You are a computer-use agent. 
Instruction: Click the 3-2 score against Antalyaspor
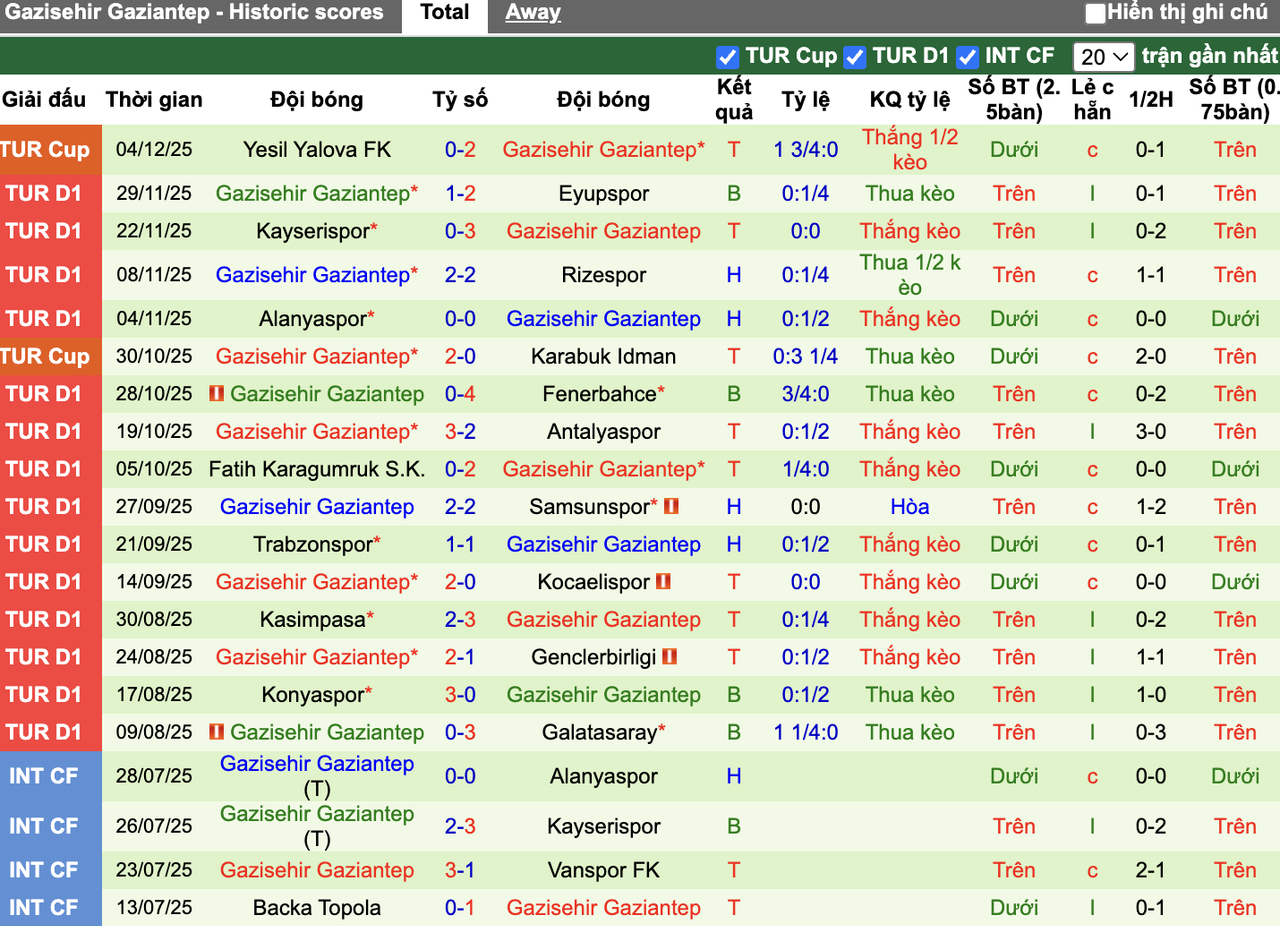coord(460,432)
